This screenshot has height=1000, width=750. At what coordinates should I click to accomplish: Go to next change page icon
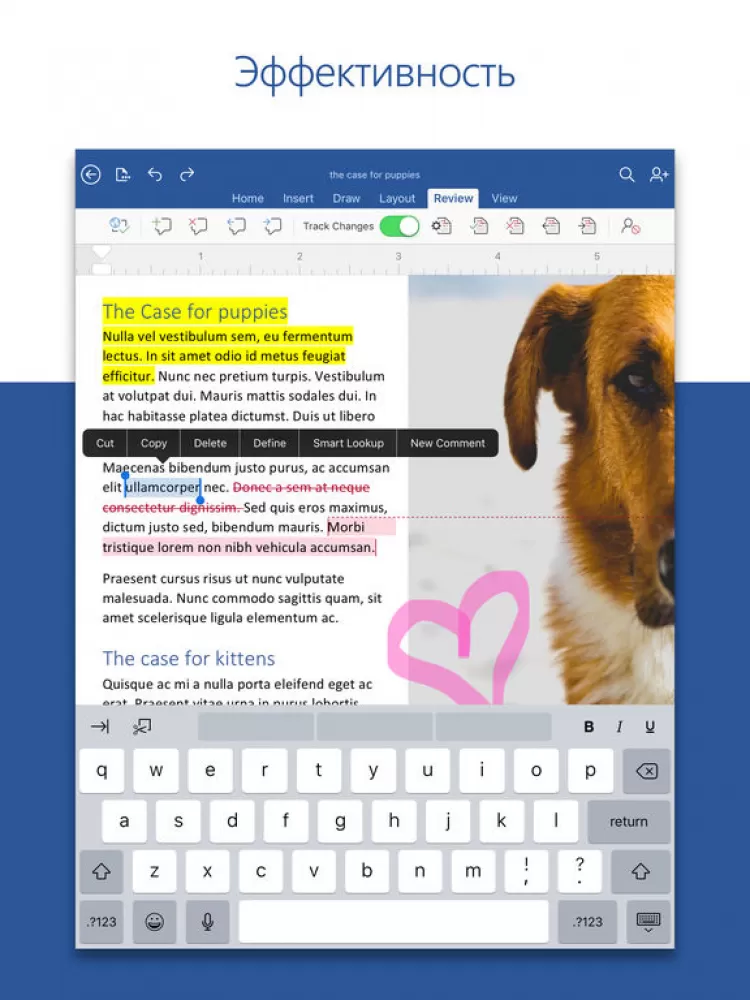[x=587, y=226]
